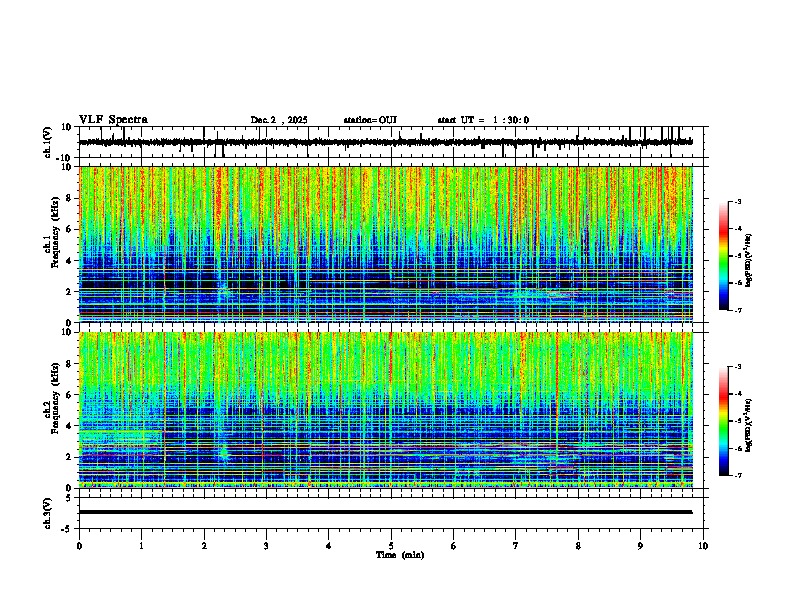Image resolution: width=792 pixels, height=612 pixels.
Task: Click time axis tick label "7"
Action: [x=516, y=546]
